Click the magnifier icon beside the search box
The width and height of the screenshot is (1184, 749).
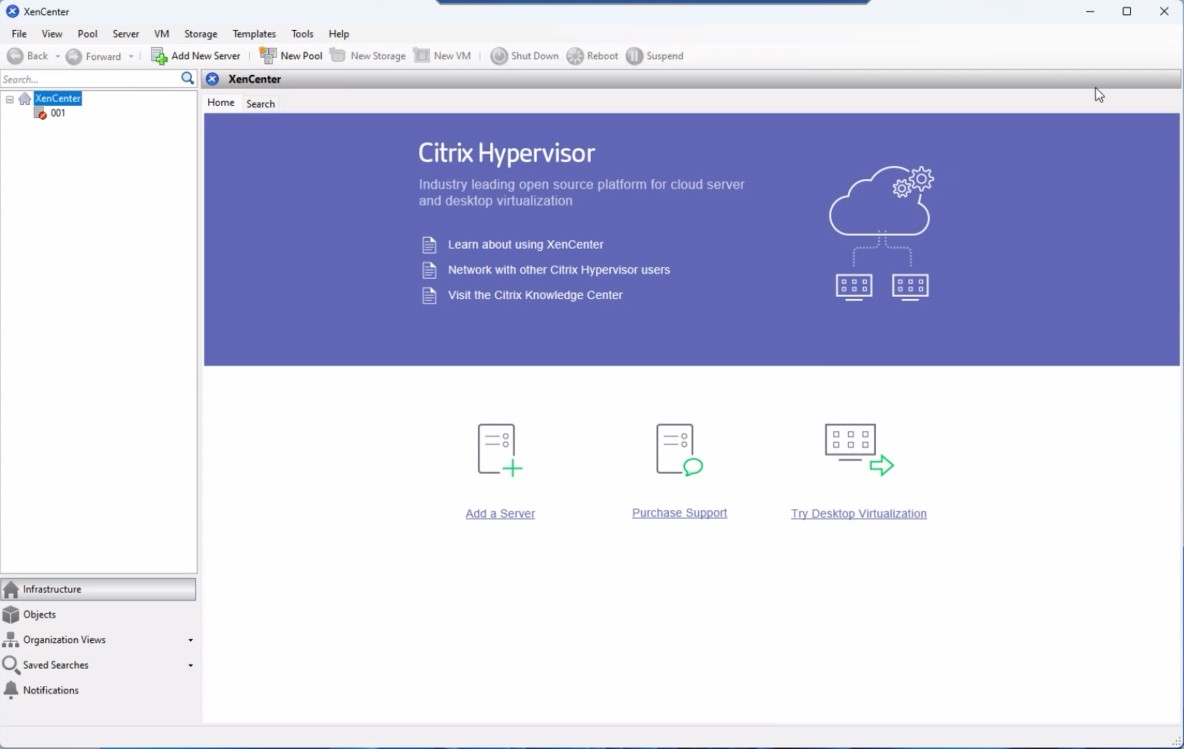(188, 78)
